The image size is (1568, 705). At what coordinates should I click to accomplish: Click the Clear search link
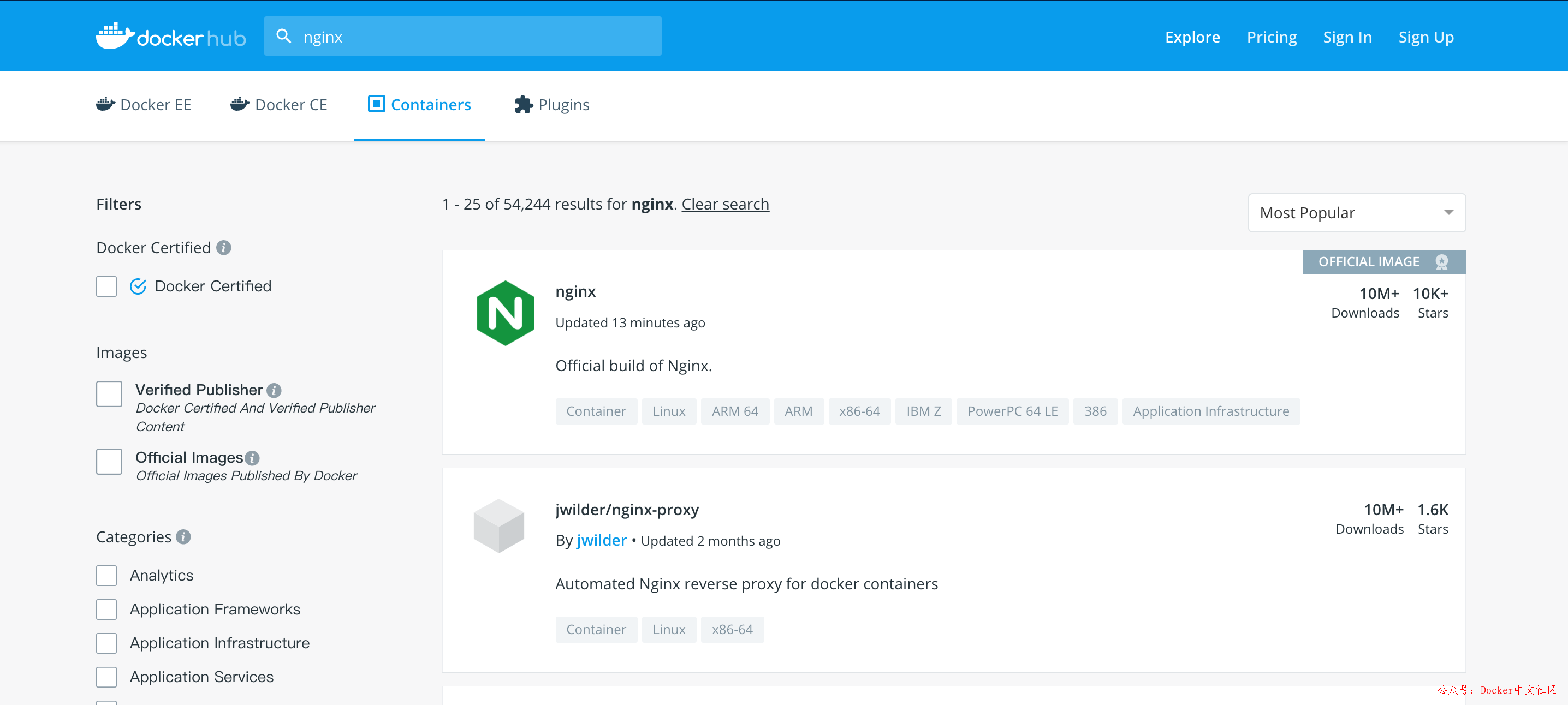(x=725, y=203)
